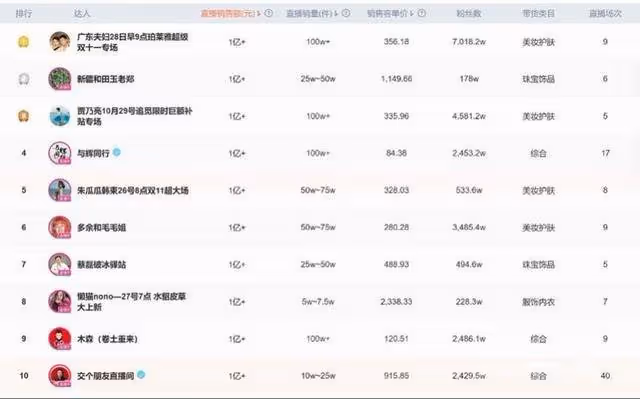Click the 排行 column header
Image resolution: width=640 pixels, height=399 pixels.
[24, 13]
